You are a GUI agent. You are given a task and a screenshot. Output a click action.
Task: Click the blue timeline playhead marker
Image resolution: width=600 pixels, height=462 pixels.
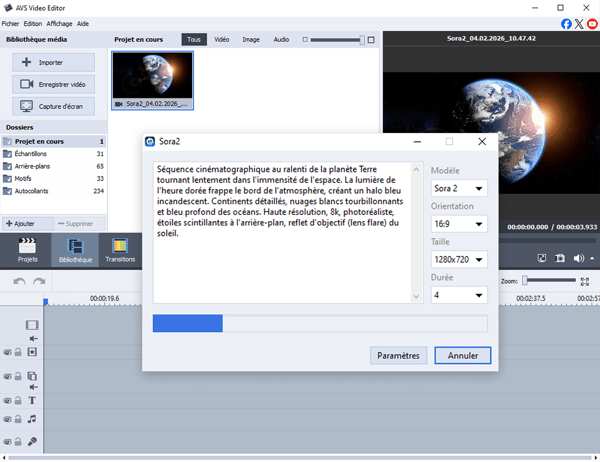coord(46,302)
